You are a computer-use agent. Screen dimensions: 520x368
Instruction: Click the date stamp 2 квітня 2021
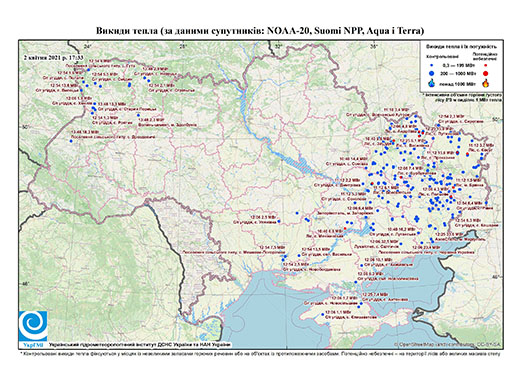click(x=53, y=57)
